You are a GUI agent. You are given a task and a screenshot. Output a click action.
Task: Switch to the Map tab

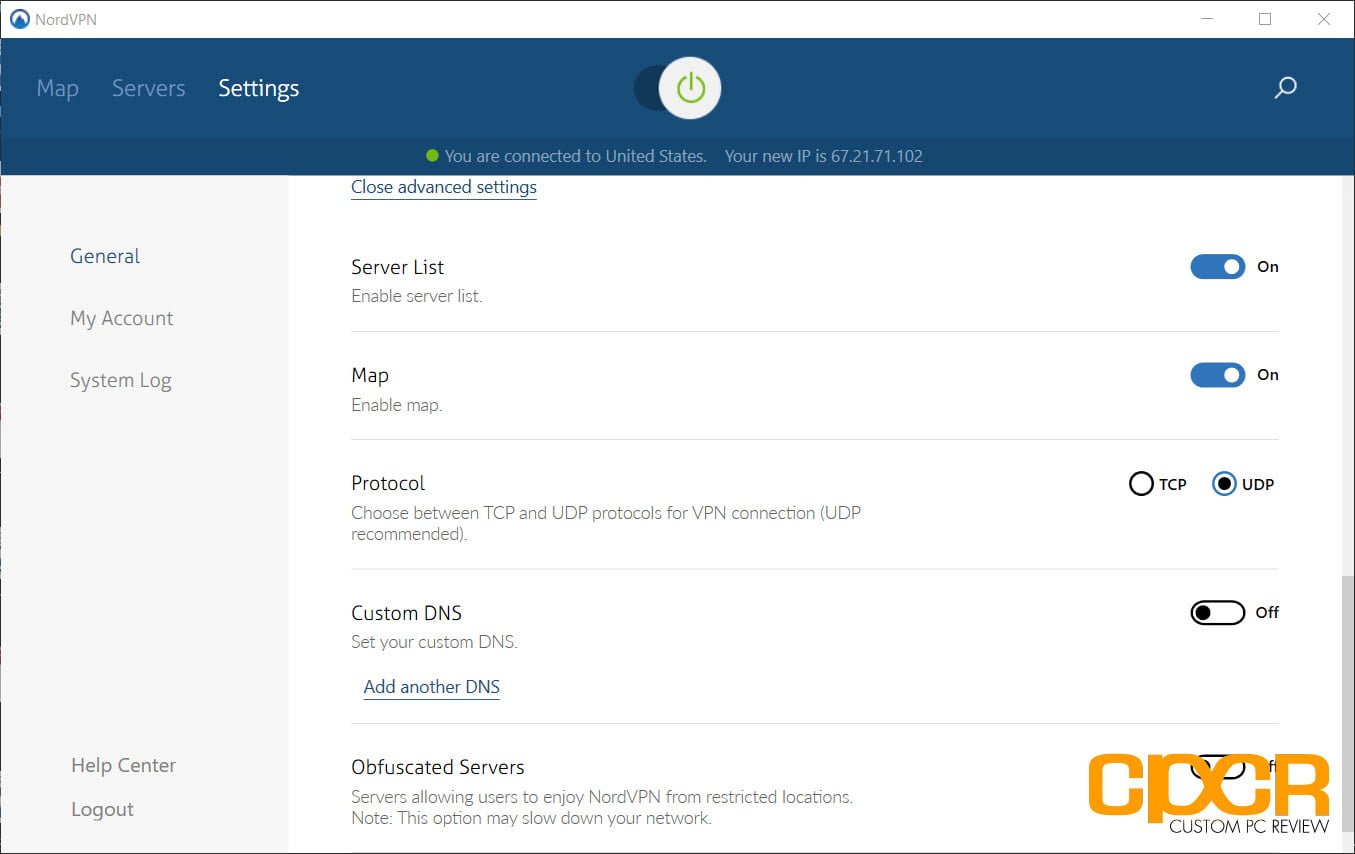[x=57, y=88]
